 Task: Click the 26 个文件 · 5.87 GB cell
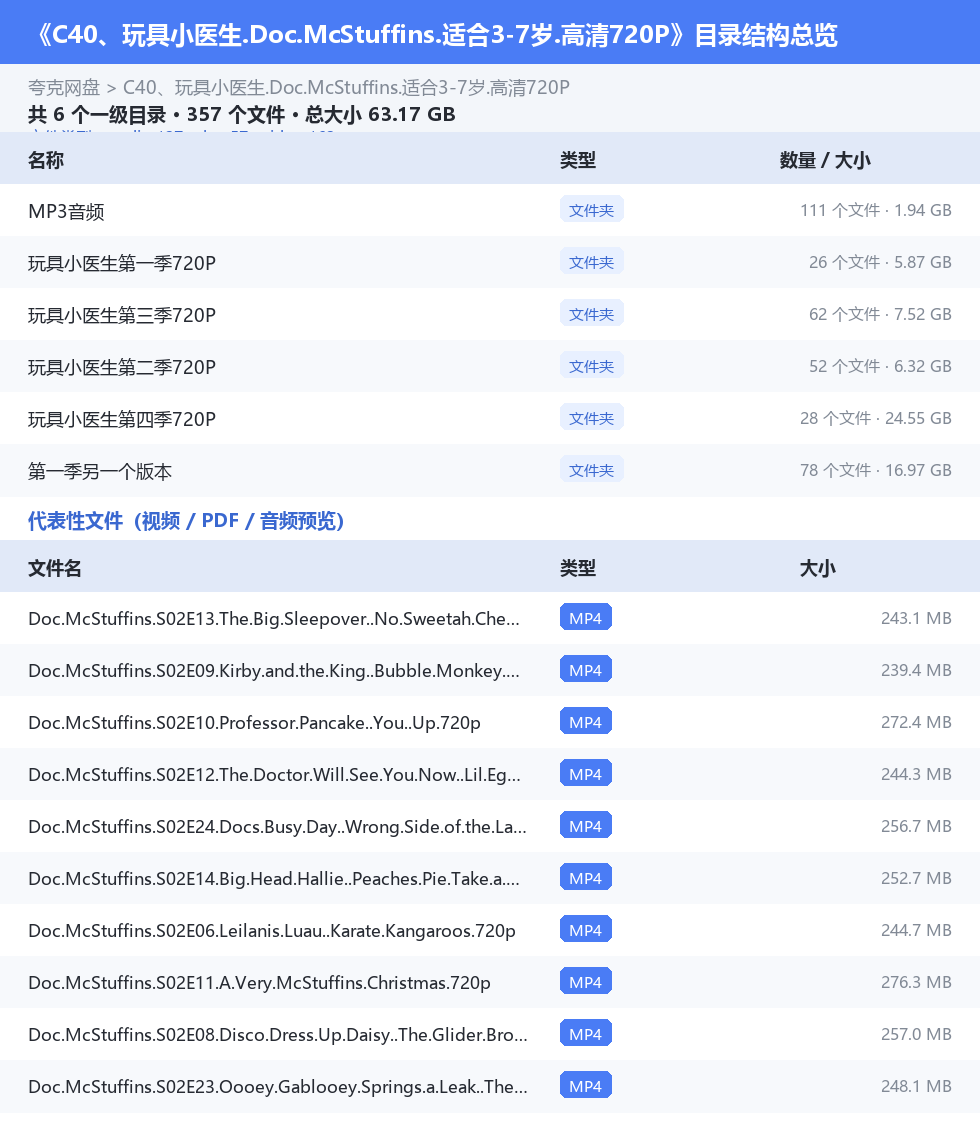pyautogui.click(x=880, y=262)
